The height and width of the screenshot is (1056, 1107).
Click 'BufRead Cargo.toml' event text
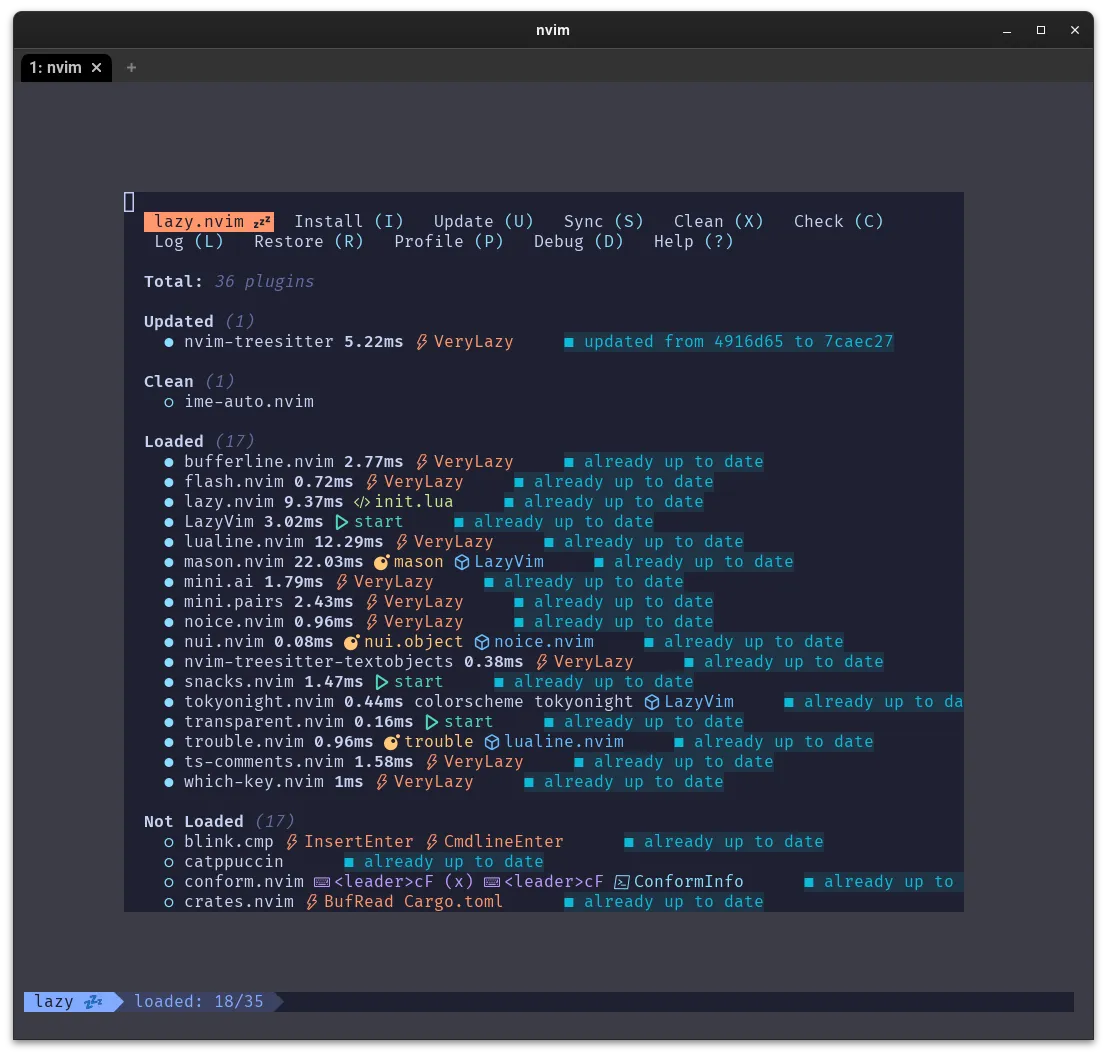pos(413,902)
